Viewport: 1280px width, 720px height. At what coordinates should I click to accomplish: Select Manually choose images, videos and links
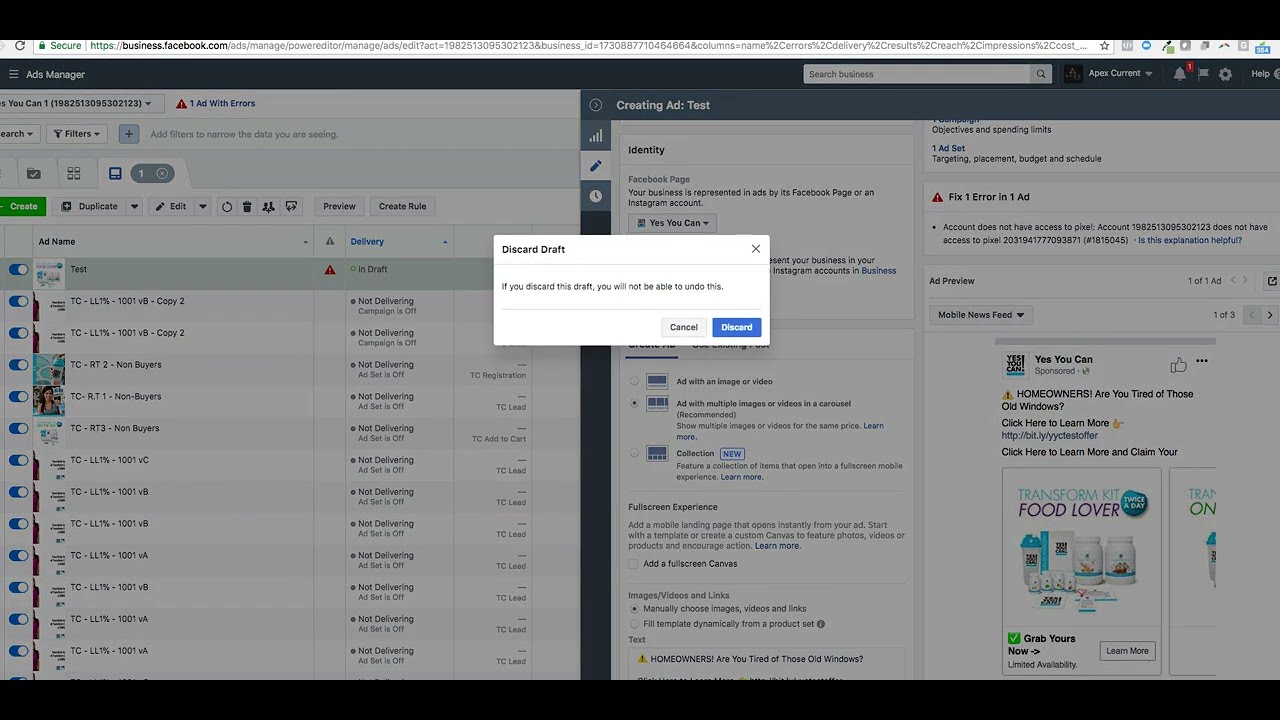634,608
